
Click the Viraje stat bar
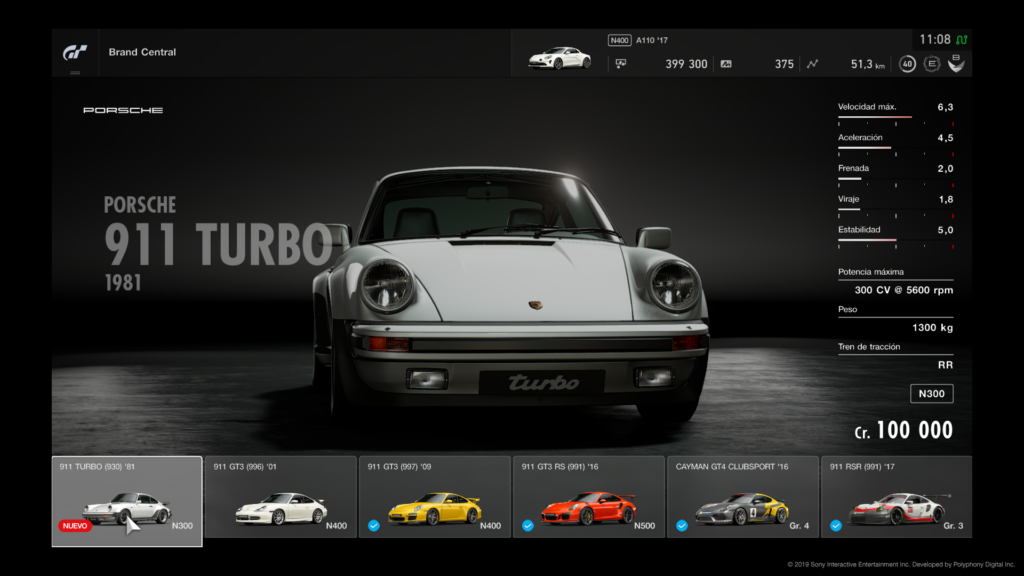click(x=895, y=210)
